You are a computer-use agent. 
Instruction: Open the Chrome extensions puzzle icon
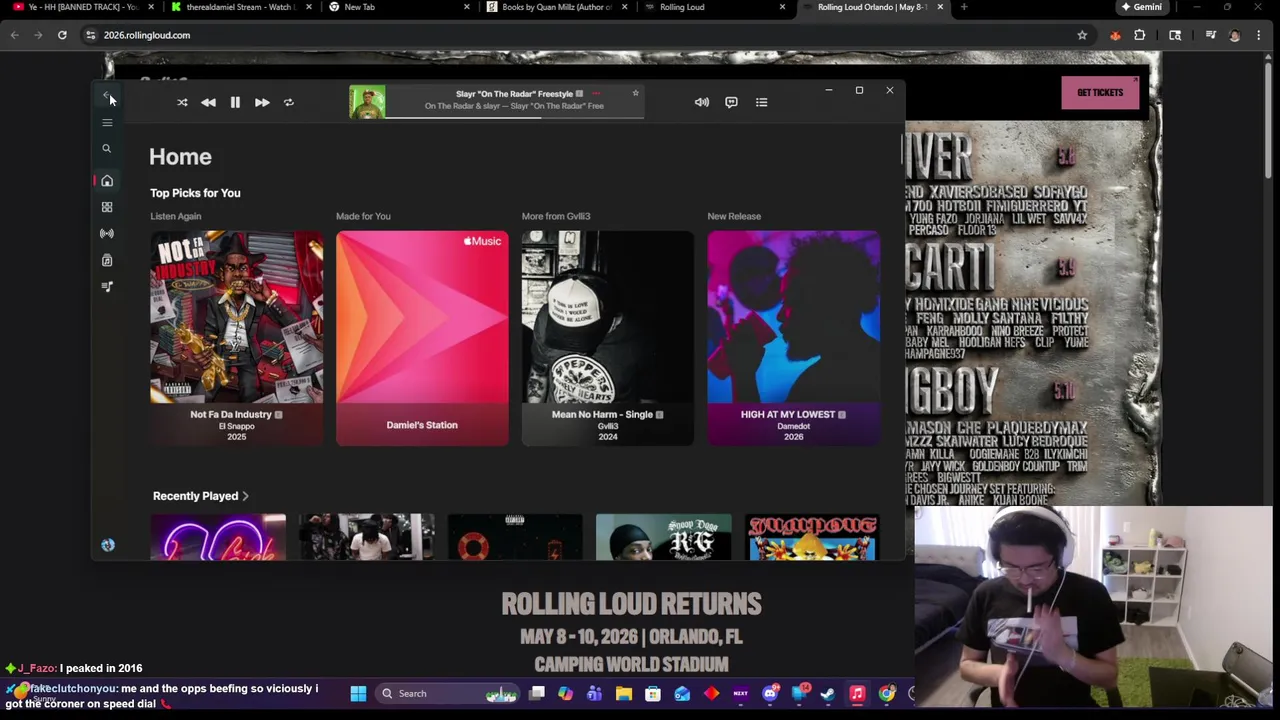click(x=1140, y=35)
